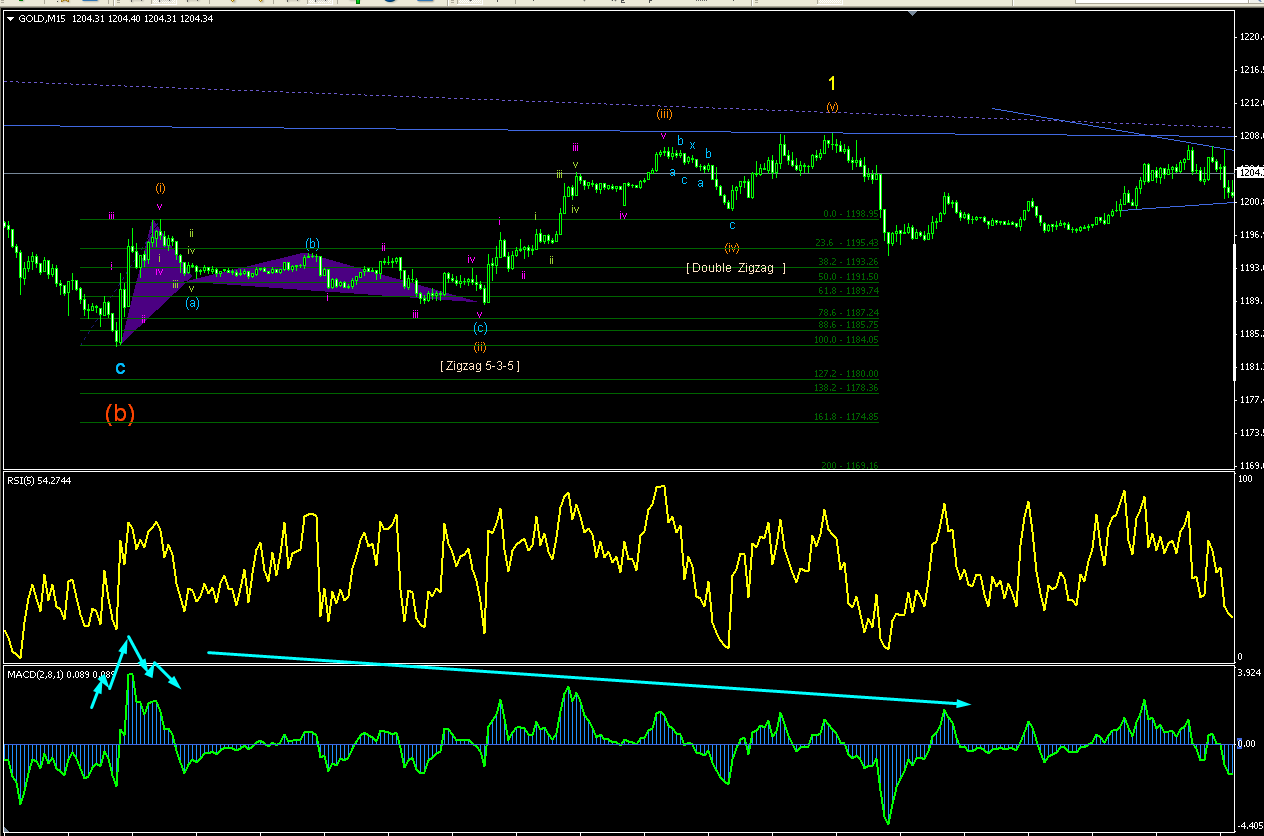The height and width of the screenshot is (836, 1264).
Task: Select the large blue c wave label
Action: click(120, 368)
